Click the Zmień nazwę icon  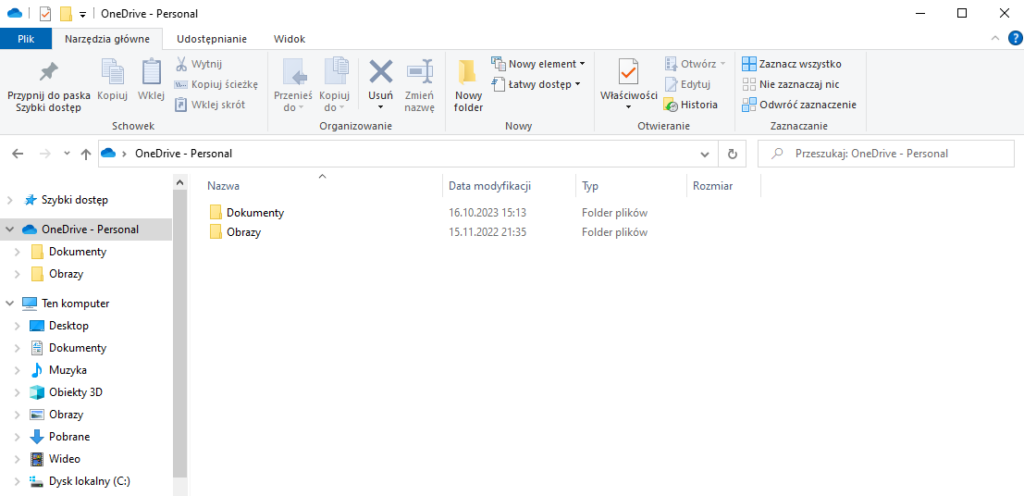click(420, 71)
